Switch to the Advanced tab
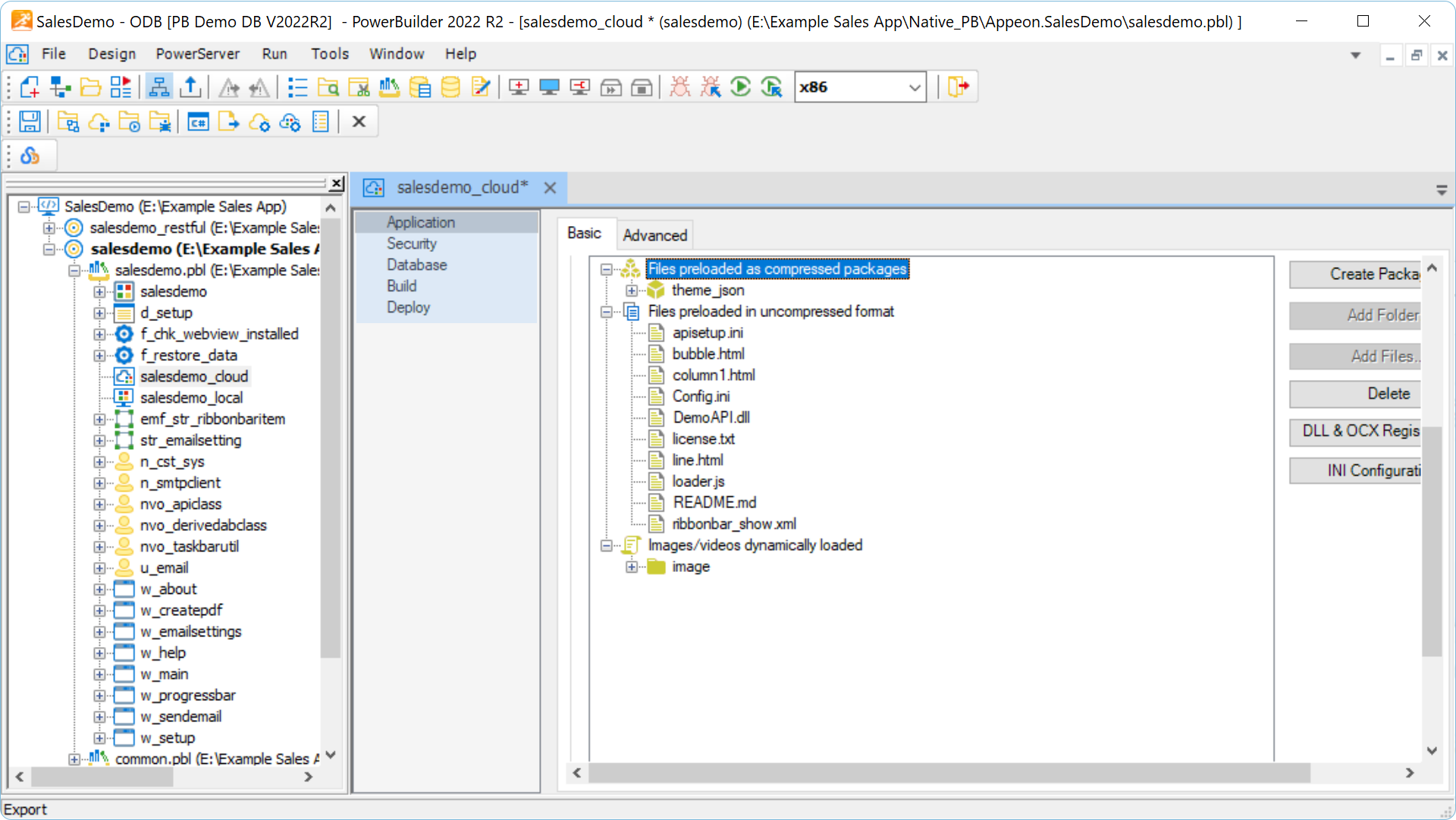The image size is (1456, 820). pyautogui.click(x=655, y=235)
